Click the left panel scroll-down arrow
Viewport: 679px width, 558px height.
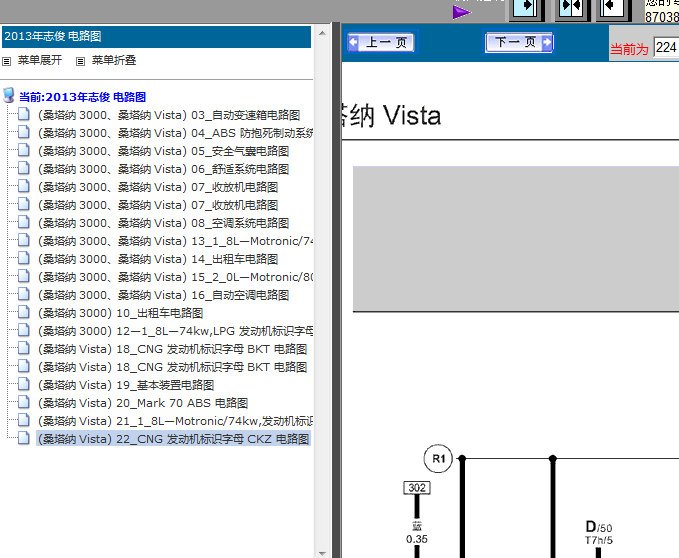click(x=322, y=553)
